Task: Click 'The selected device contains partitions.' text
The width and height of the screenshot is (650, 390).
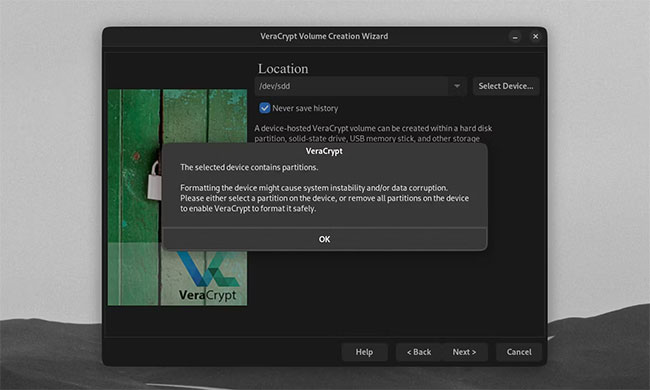Action: [249, 167]
